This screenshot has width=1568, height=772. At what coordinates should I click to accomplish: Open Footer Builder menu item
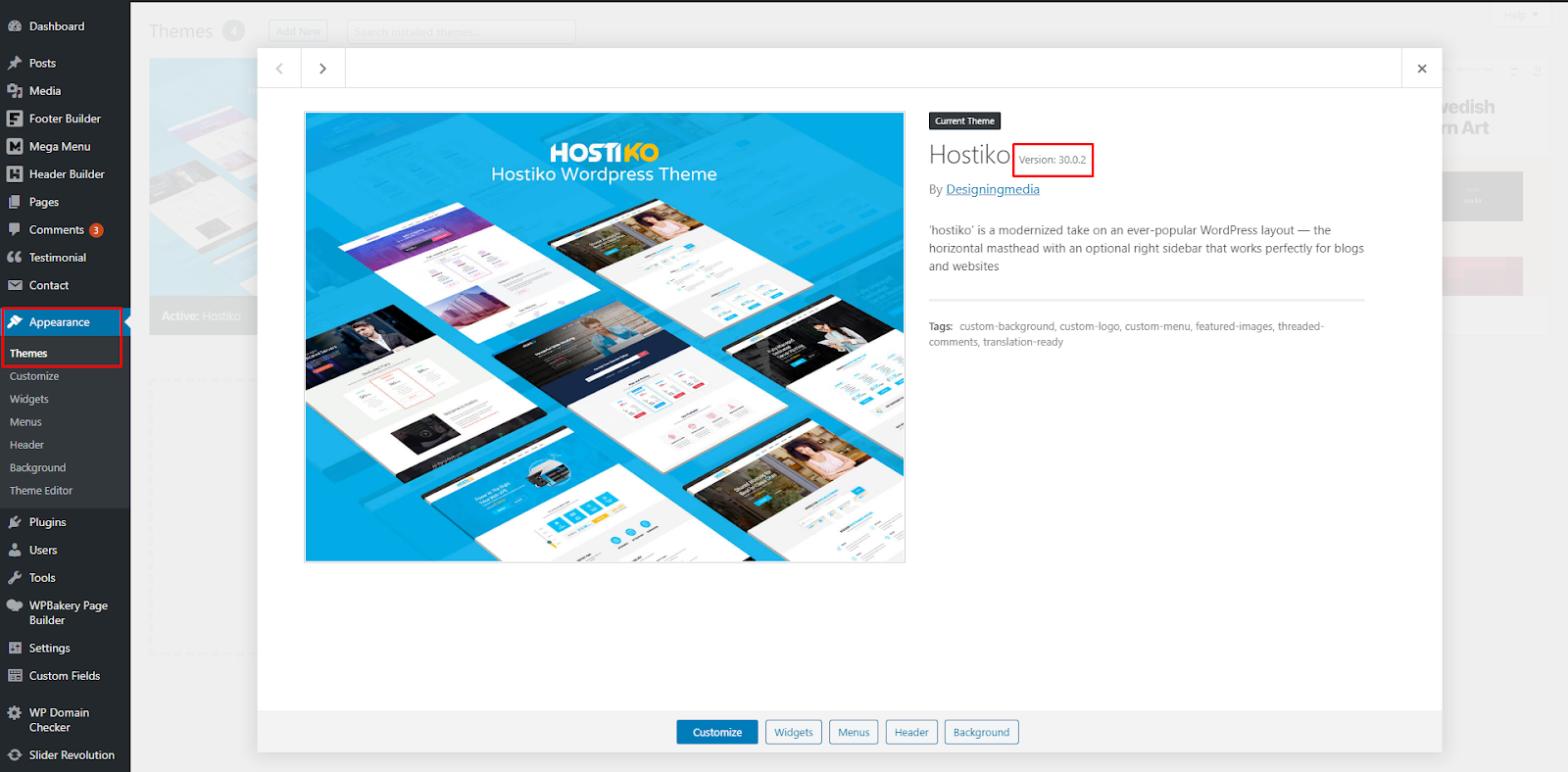[65, 119]
